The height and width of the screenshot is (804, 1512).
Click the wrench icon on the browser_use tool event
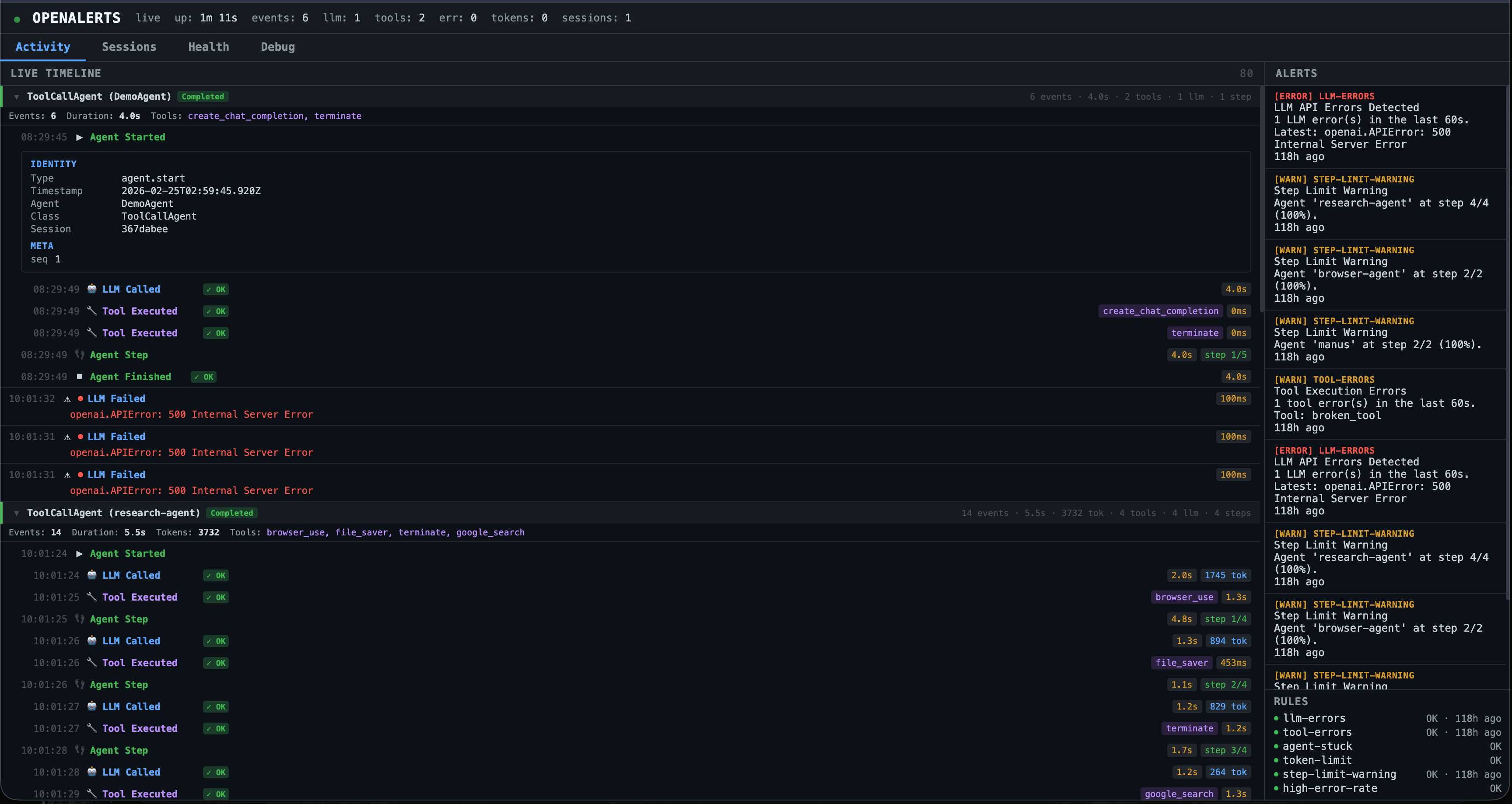point(91,597)
